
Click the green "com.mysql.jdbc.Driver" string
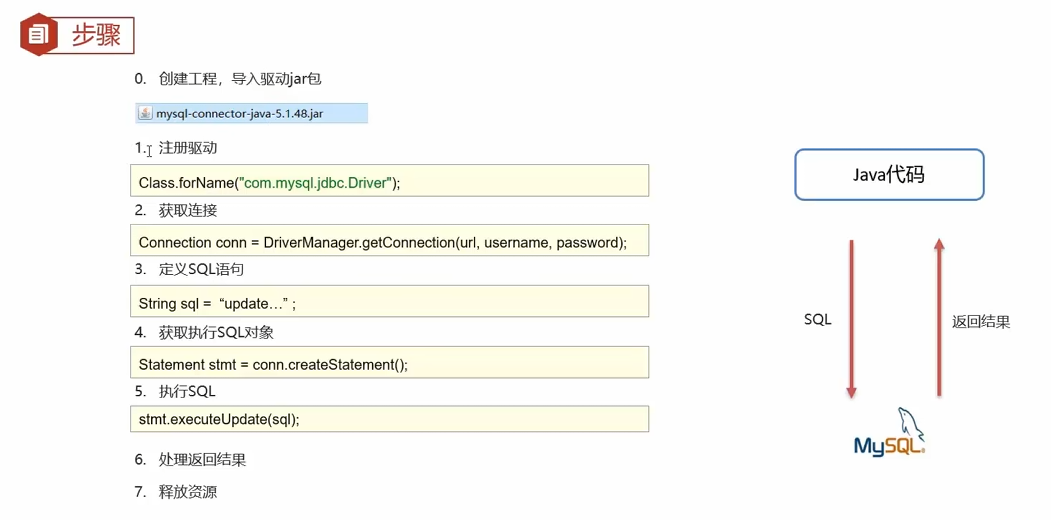316,183
